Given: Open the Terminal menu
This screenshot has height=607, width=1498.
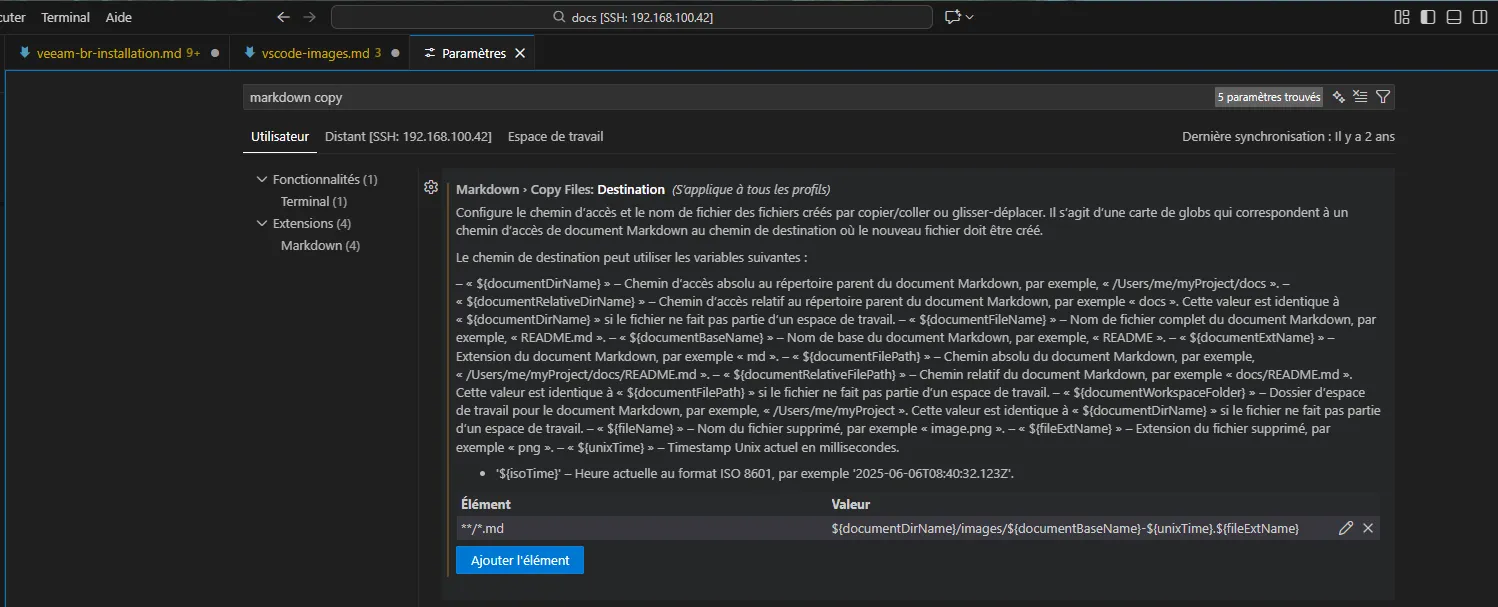Looking at the screenshot, I should 65,17.
